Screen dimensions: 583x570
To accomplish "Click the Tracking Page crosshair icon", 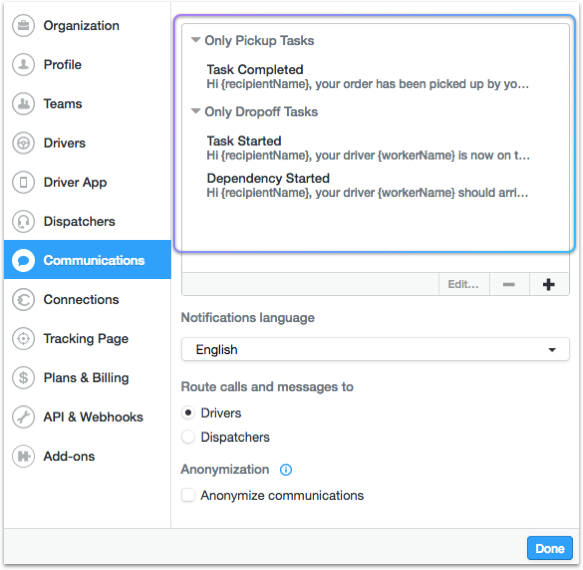I will (x=23, y=339).
